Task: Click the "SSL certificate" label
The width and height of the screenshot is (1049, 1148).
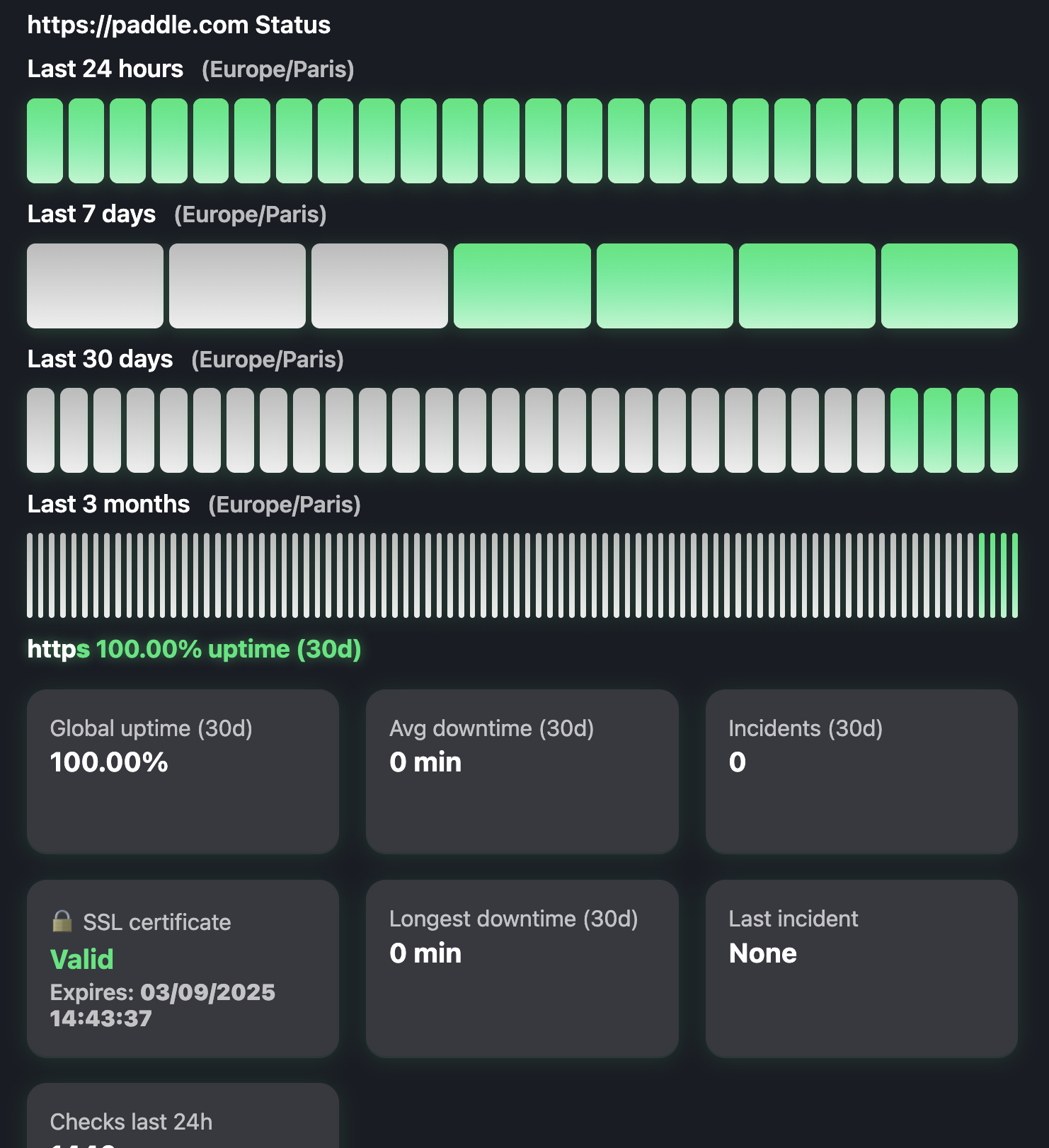Action: click(157, 922)
